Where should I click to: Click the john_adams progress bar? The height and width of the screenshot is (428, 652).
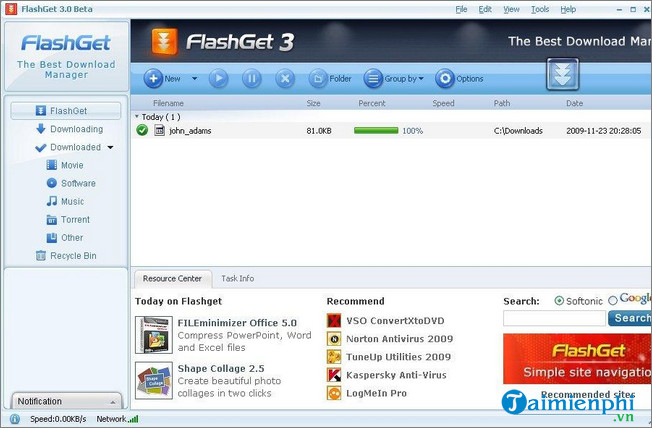click(376, 131)
